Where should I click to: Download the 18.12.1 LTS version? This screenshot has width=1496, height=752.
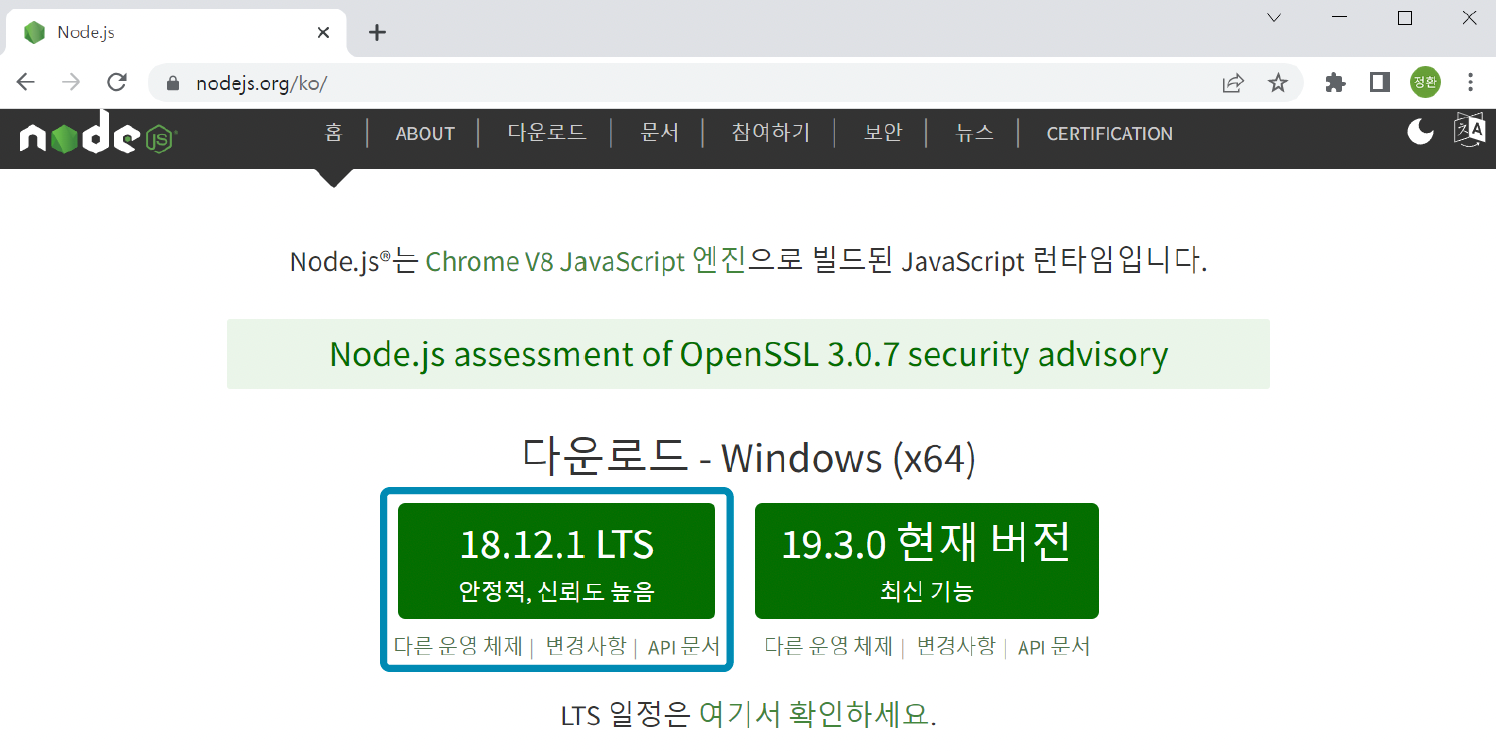click(556, 561)
